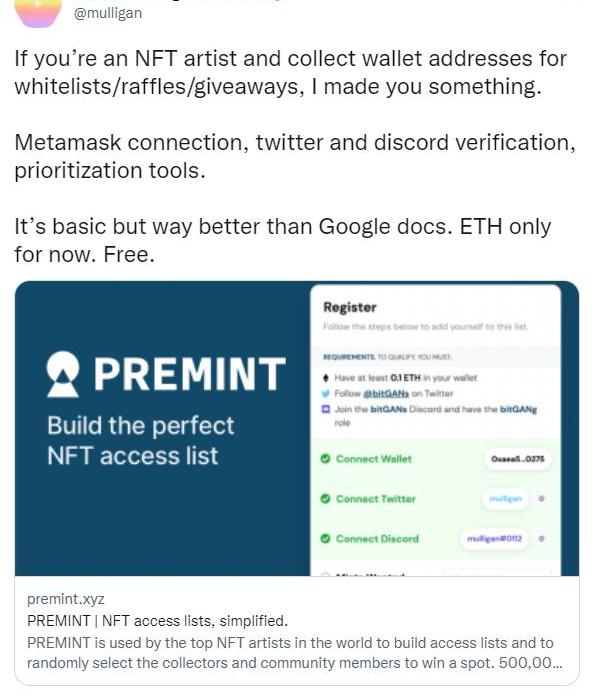Click the PREMINT logo icon
Viewport: 593px width, 696px height.
coord(63,374)
